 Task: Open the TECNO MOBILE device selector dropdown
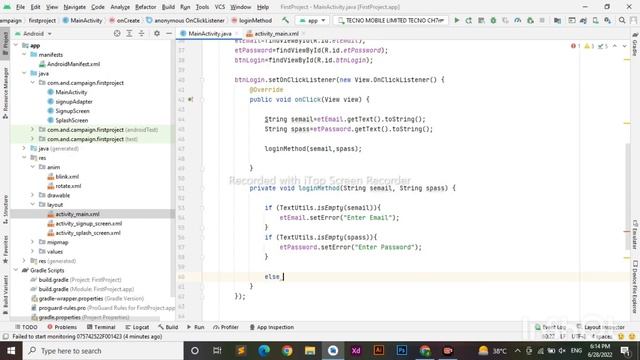391,20
